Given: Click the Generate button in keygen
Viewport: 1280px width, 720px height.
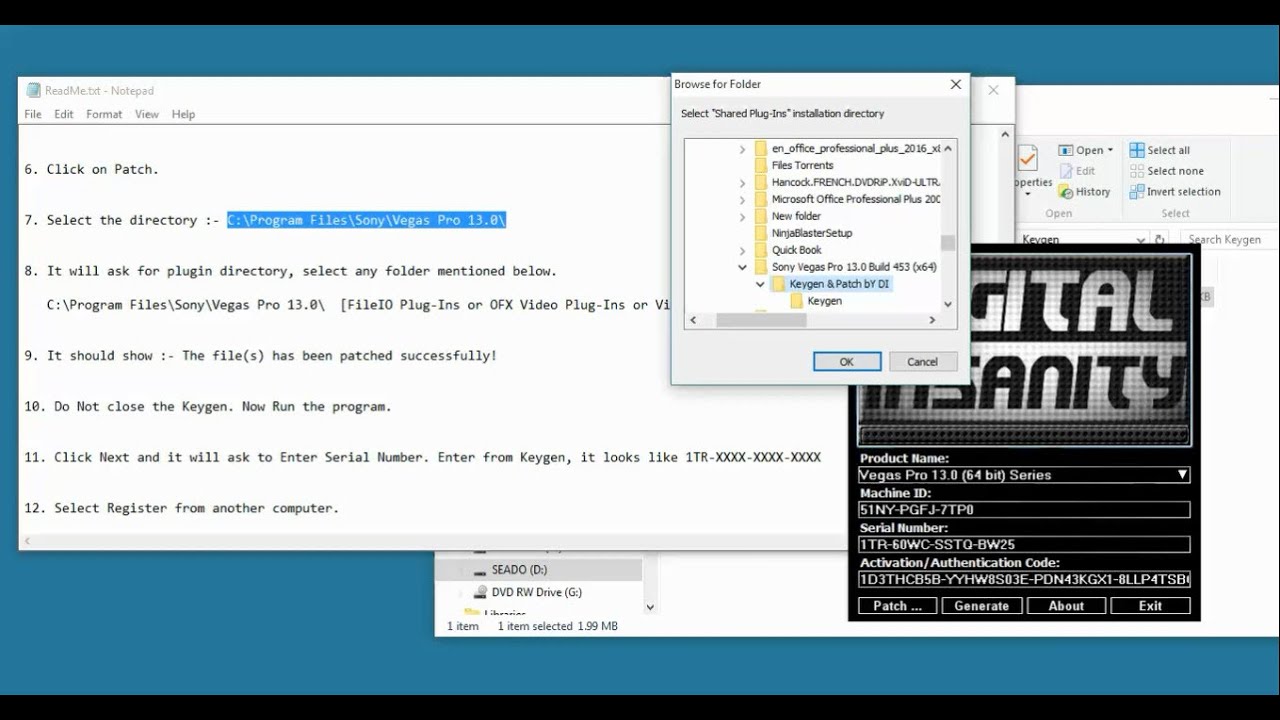Looking at the screenshot, I should 982,606.
